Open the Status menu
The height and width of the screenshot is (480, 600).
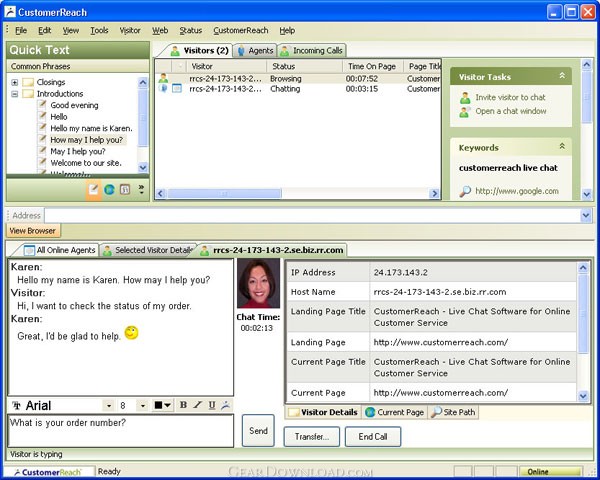point(191,31)
